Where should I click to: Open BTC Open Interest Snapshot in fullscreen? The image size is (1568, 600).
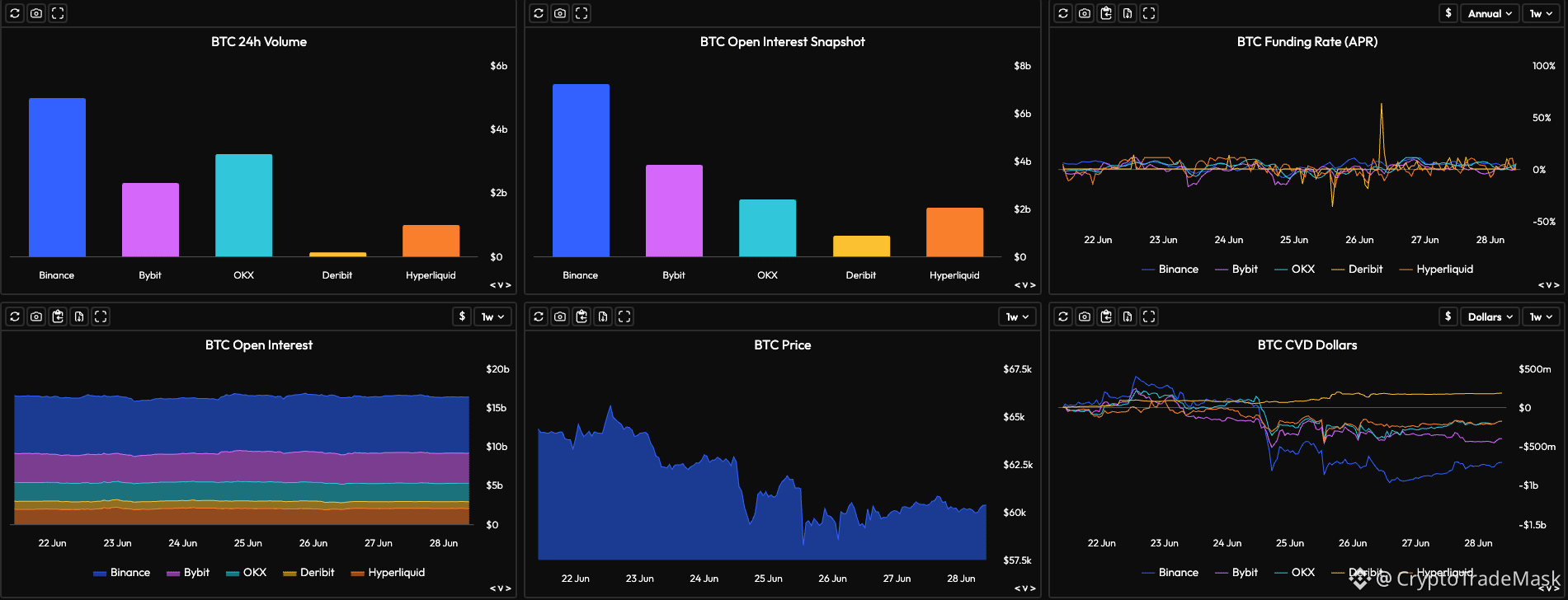click(x=582, y=13)
